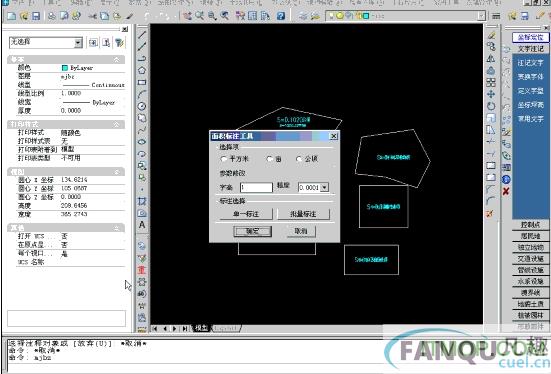
Task: Click the red X delete icon
Action: tap(506, 192)
